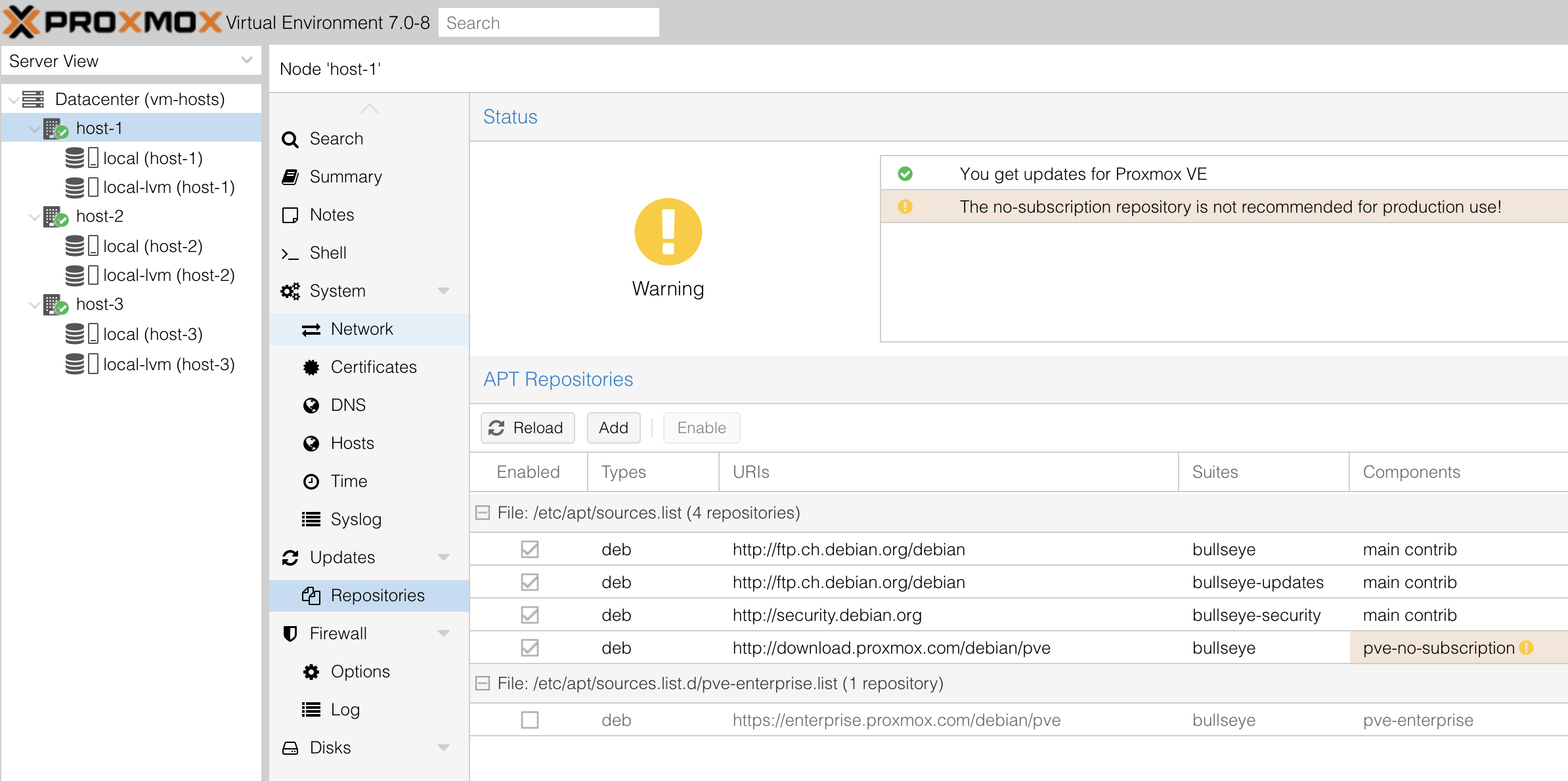The height and width of the screenshot is (781, 1568).
Task: Click the Time clock icon
Action: [x=311, y=482]
